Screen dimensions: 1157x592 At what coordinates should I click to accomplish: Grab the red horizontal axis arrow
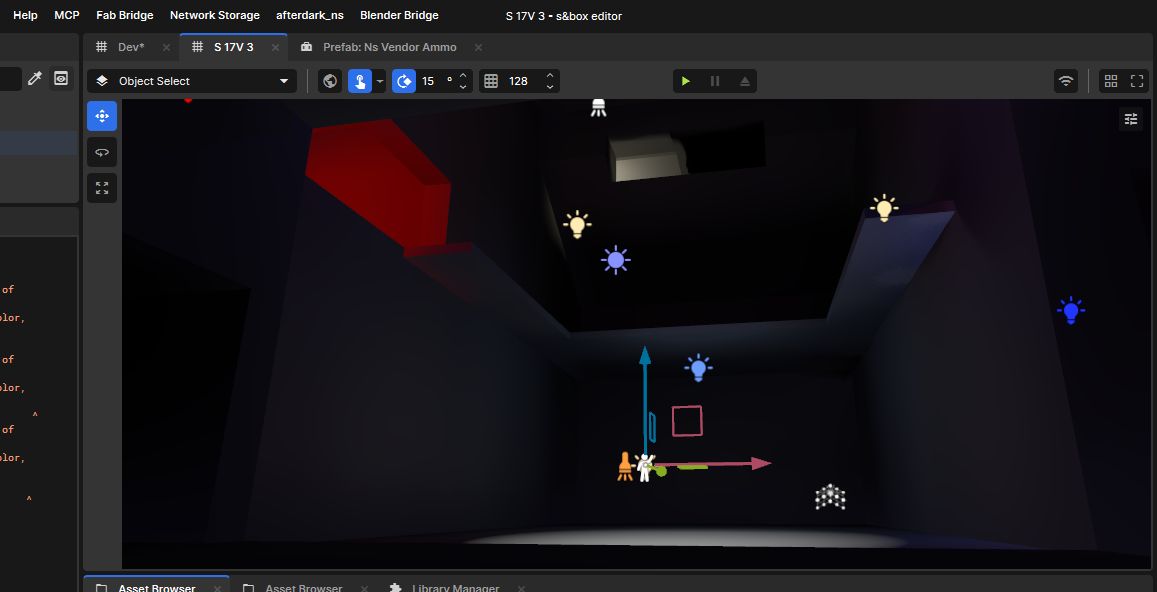[712, 464]
